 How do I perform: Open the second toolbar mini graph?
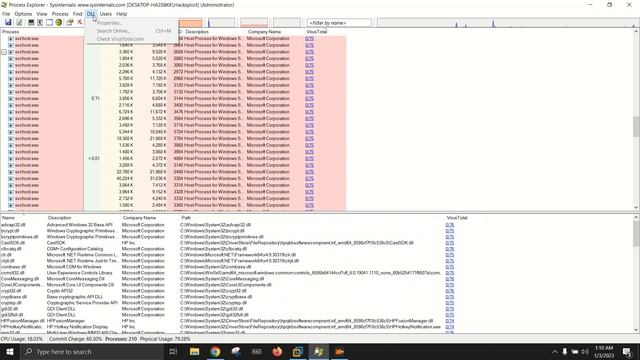tap(222, 23)
